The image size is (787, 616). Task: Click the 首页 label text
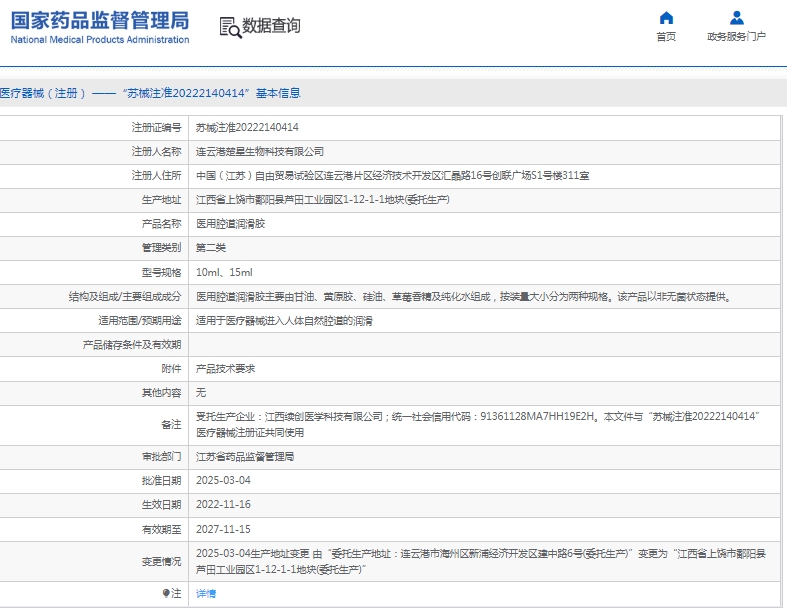click(666, 37)
